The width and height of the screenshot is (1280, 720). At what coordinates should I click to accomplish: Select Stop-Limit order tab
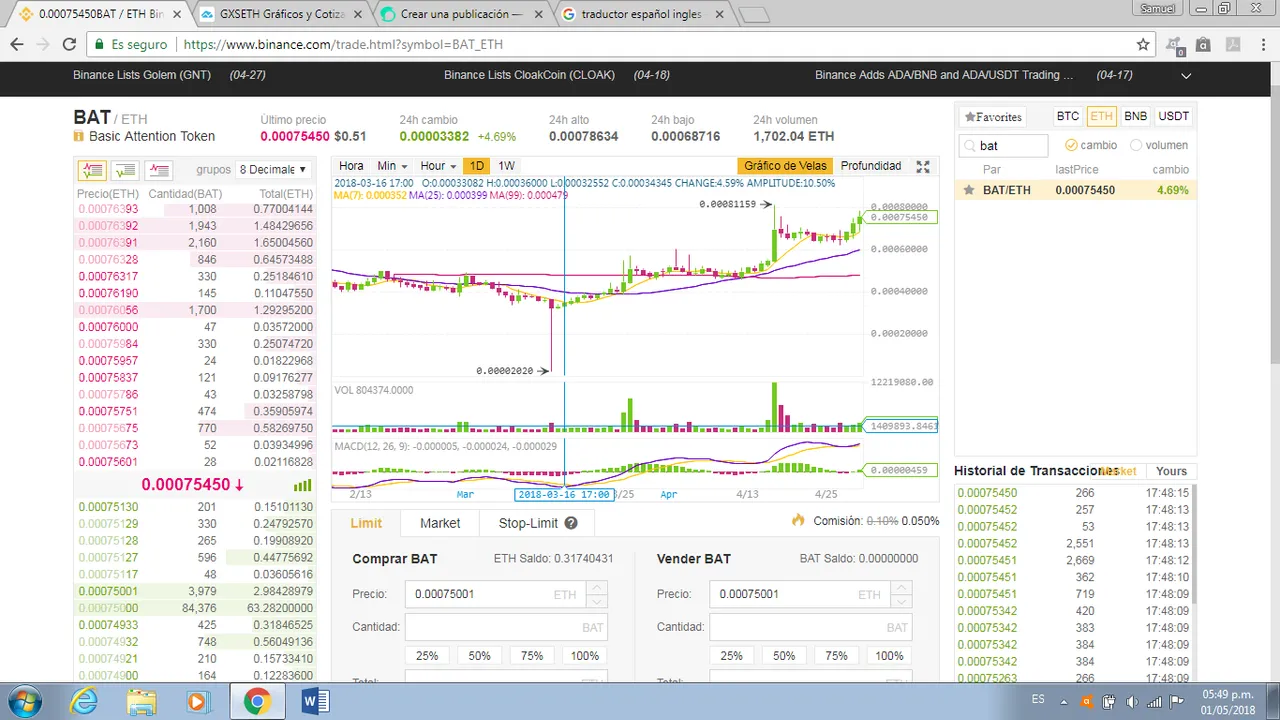(x=538, y=523)
